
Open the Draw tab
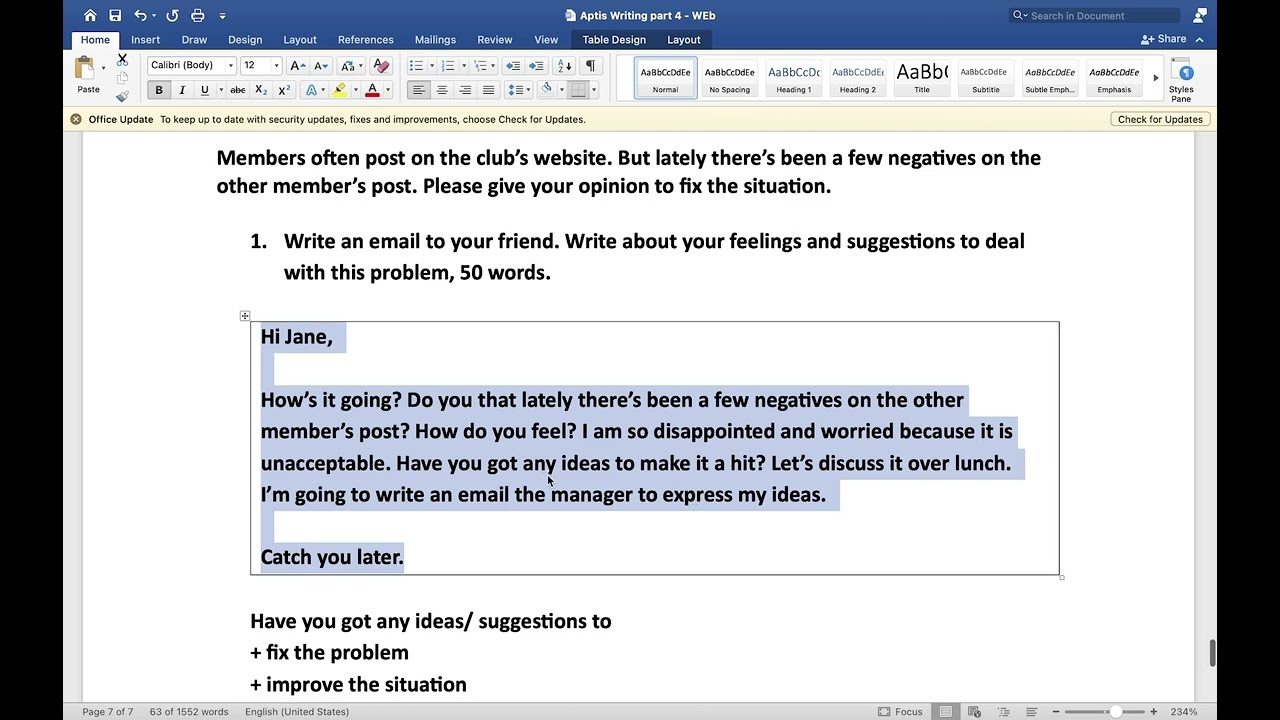[x=194, y=40]
